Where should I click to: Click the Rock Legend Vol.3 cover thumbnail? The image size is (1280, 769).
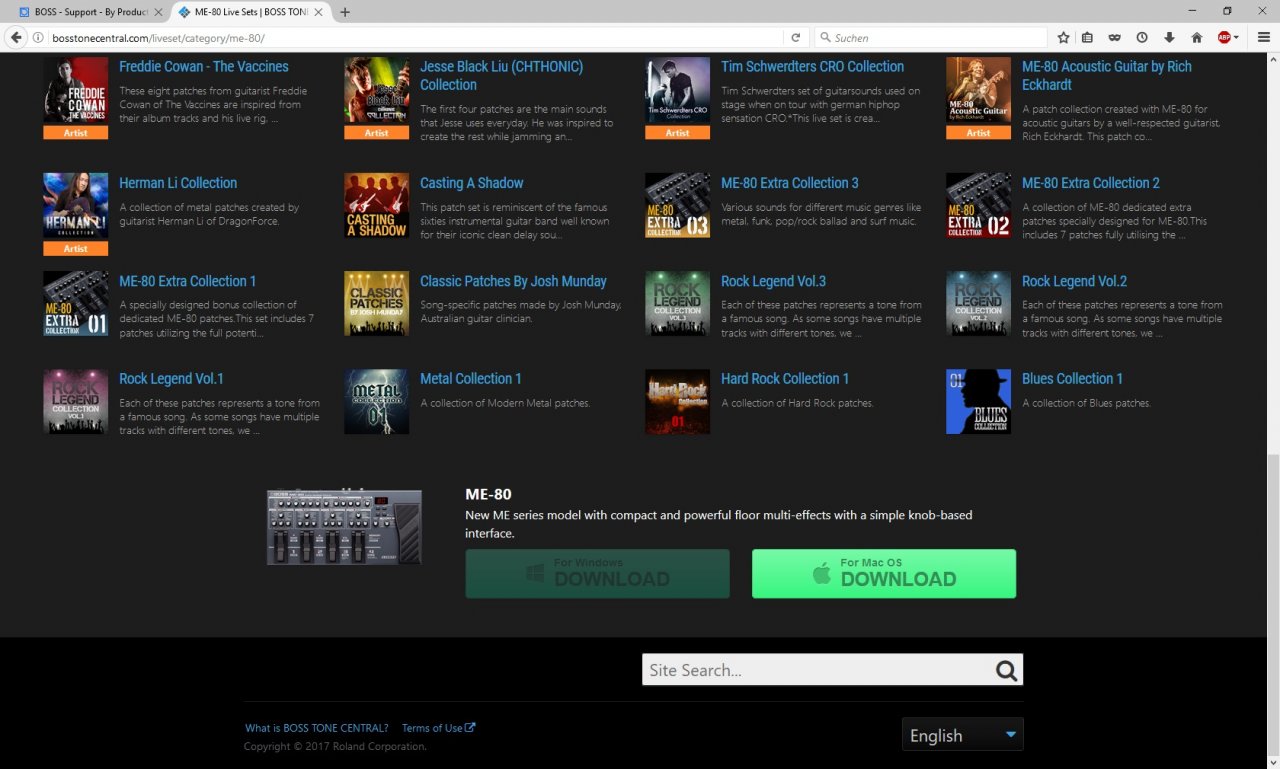(677, 303)
